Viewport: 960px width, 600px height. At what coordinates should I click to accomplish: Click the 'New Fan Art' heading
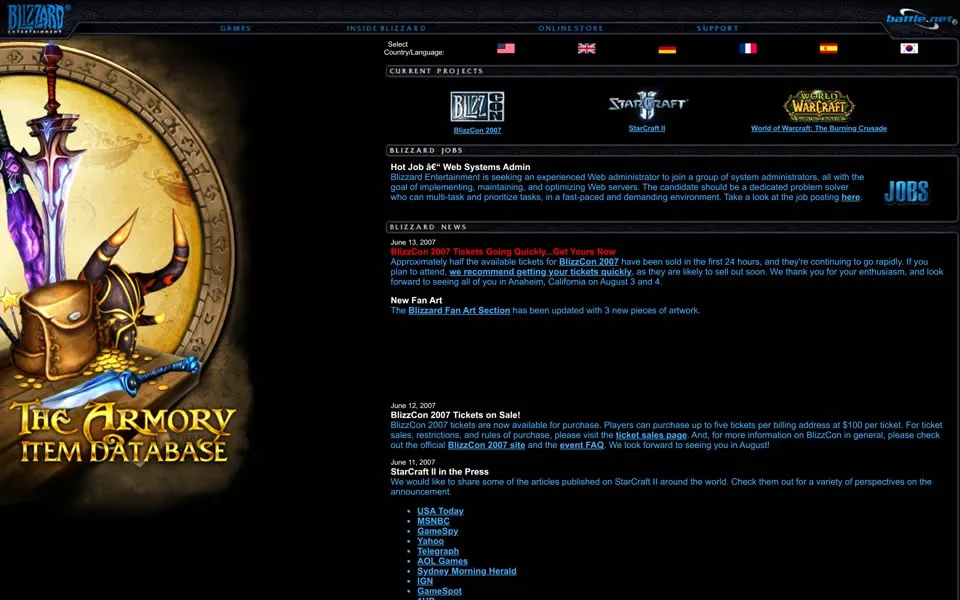pyautogui.click(x=416, y=301)
